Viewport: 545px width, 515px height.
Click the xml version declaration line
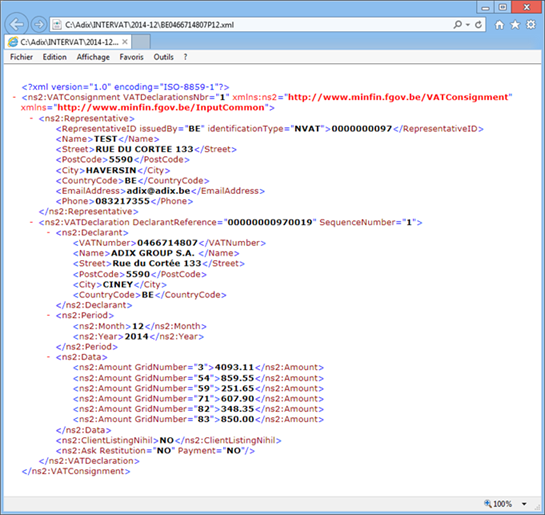click(125, 87)
